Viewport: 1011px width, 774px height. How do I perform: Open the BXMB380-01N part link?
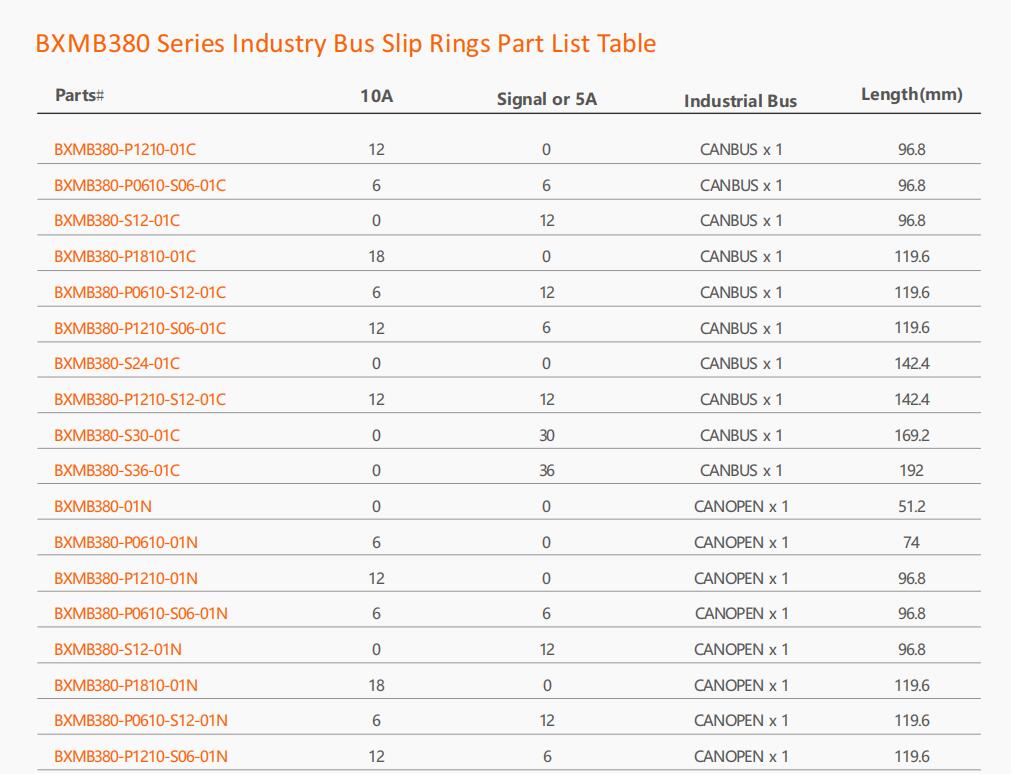(102, 507)
